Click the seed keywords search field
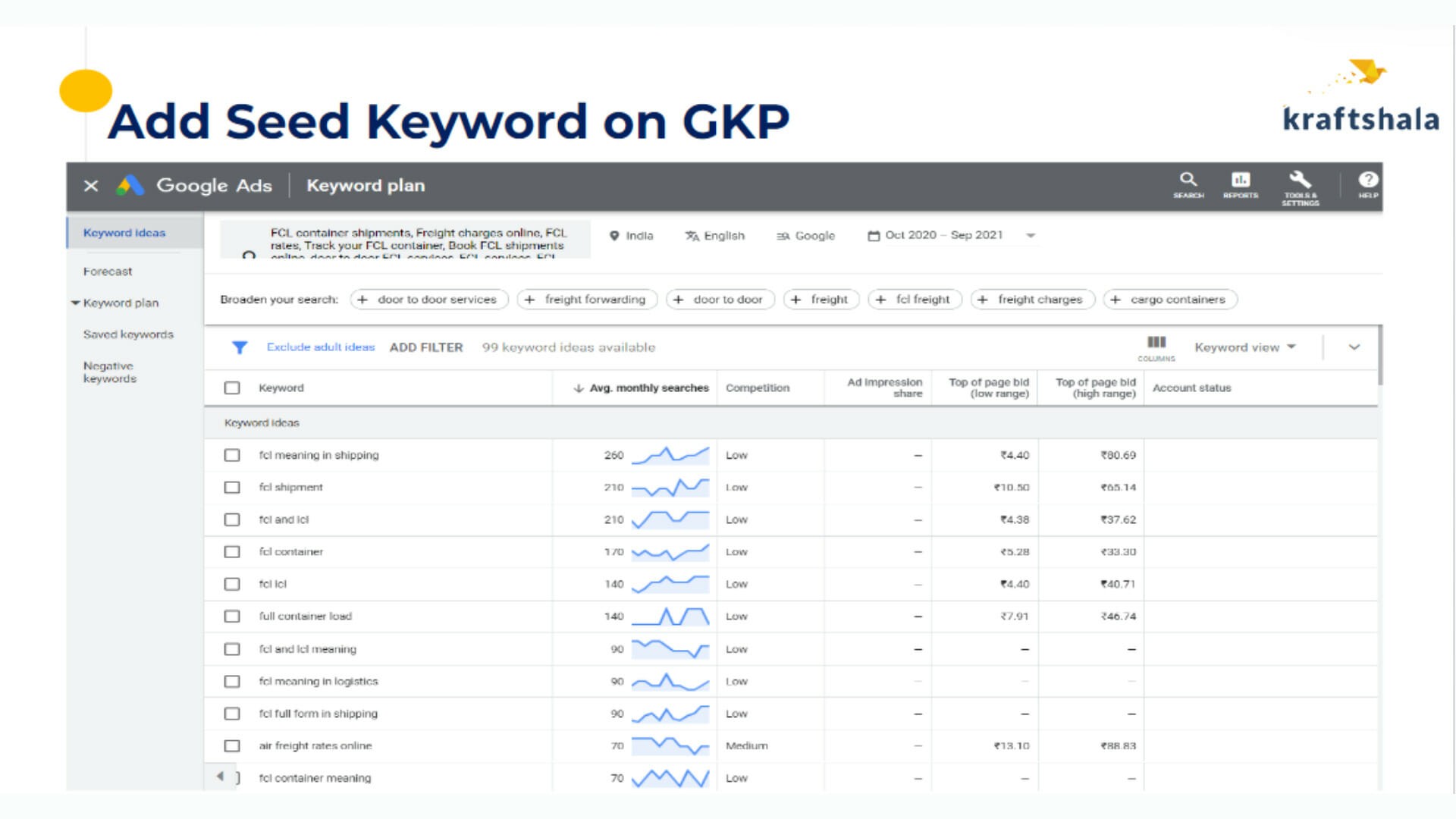 406,240
